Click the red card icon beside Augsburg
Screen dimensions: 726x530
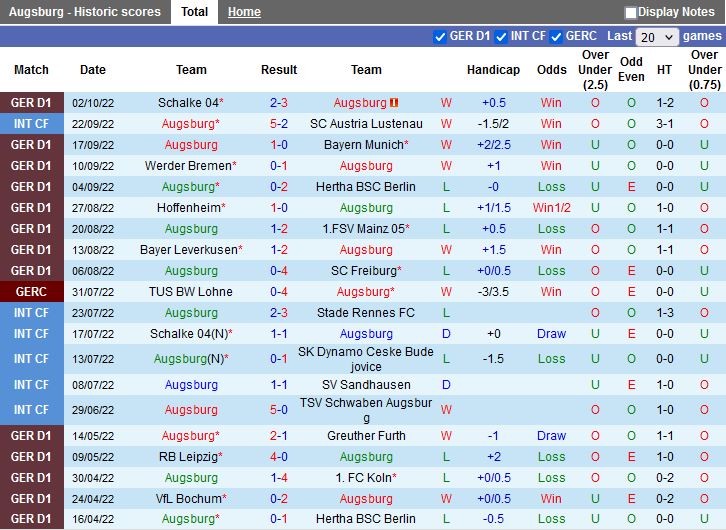pos(394,102)
